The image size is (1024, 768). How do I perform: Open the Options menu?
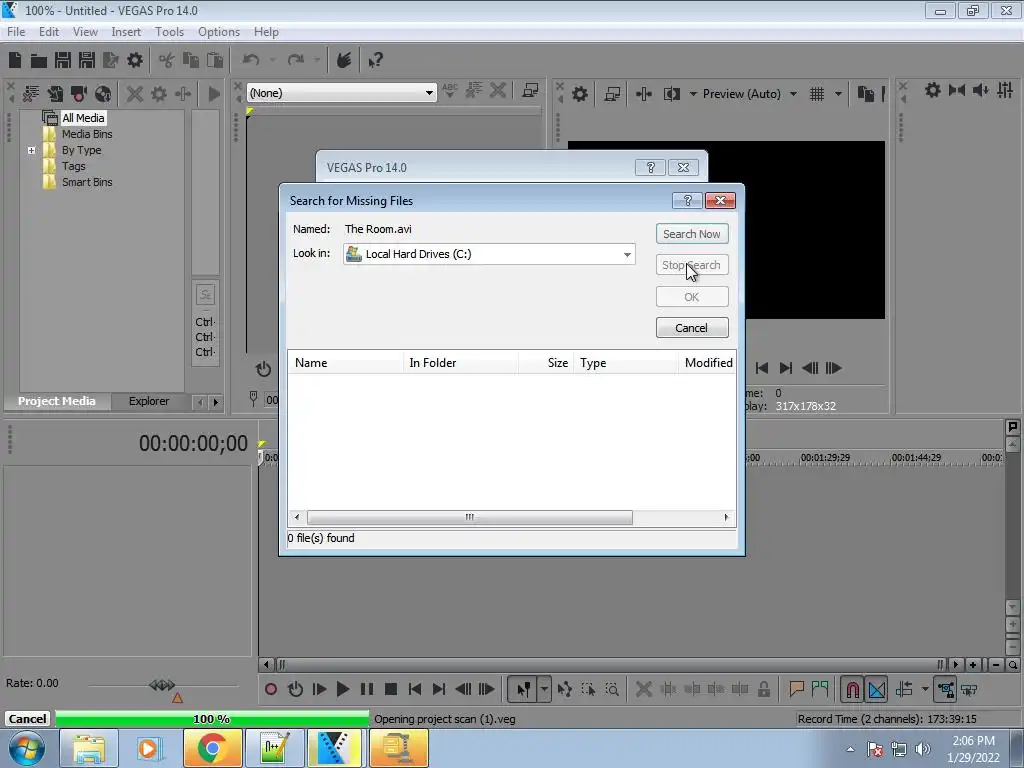point(219,31)
